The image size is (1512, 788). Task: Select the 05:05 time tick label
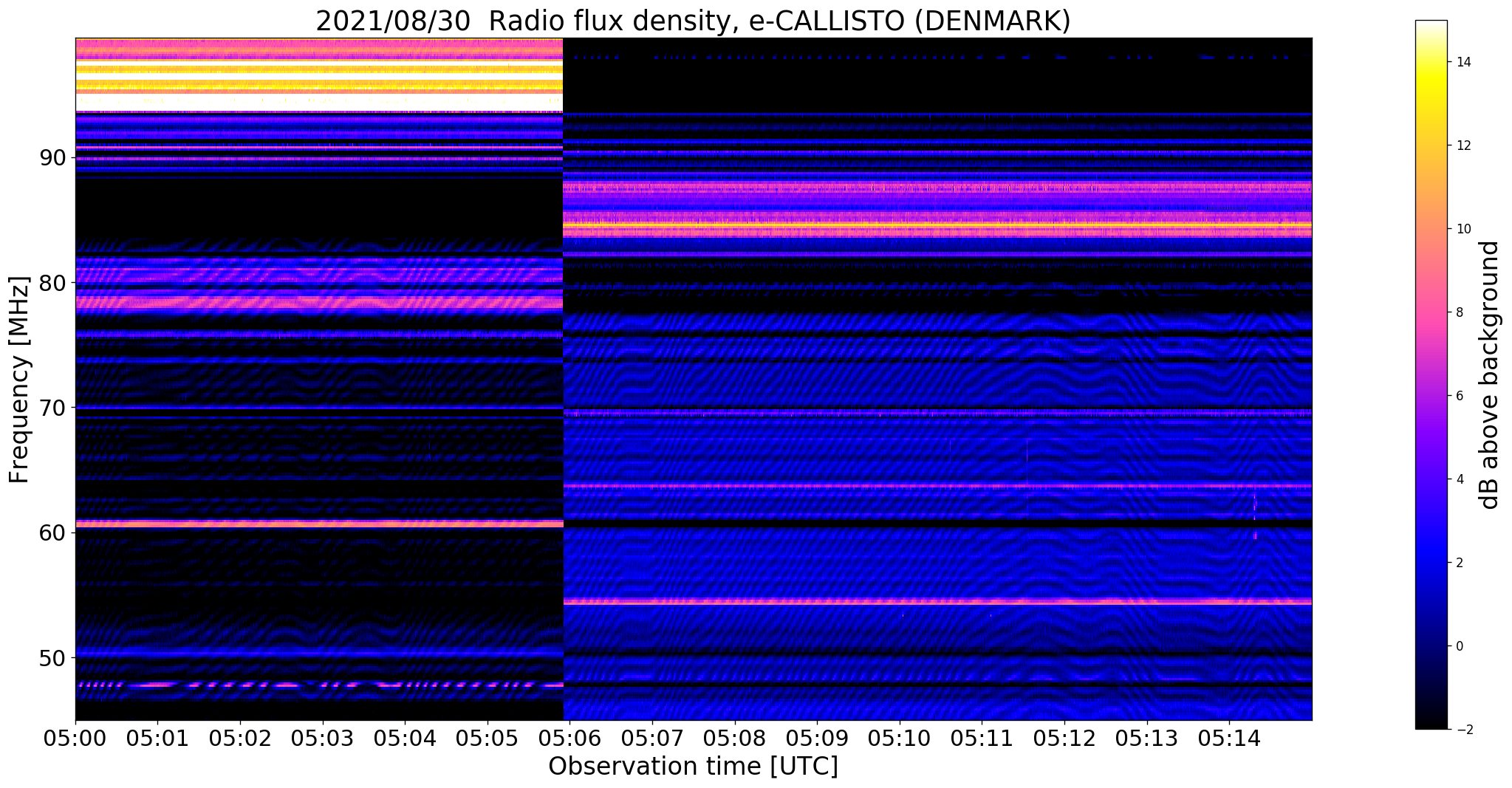click(488, 738)
